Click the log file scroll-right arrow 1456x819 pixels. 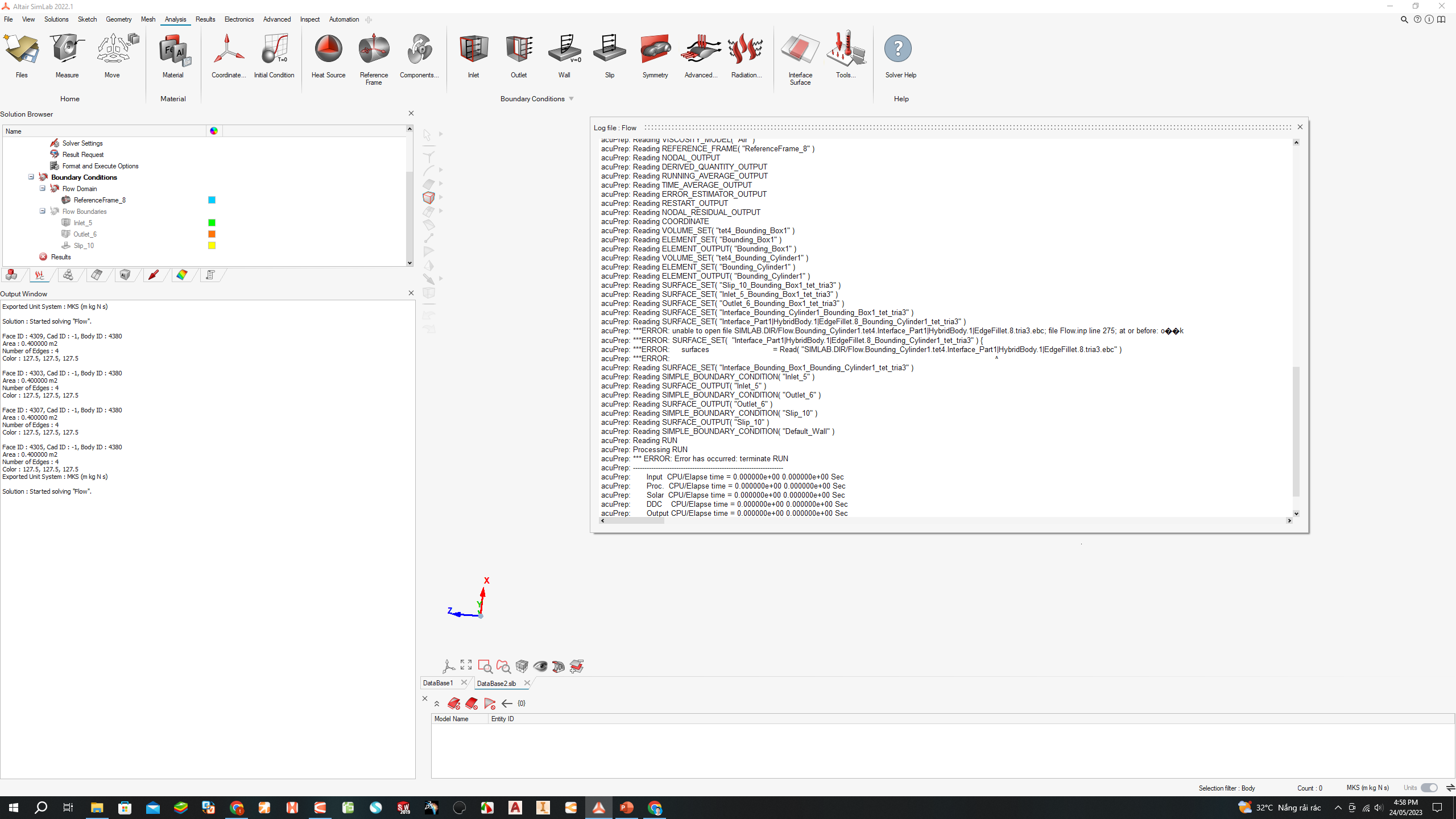(x=1289, y=520)
